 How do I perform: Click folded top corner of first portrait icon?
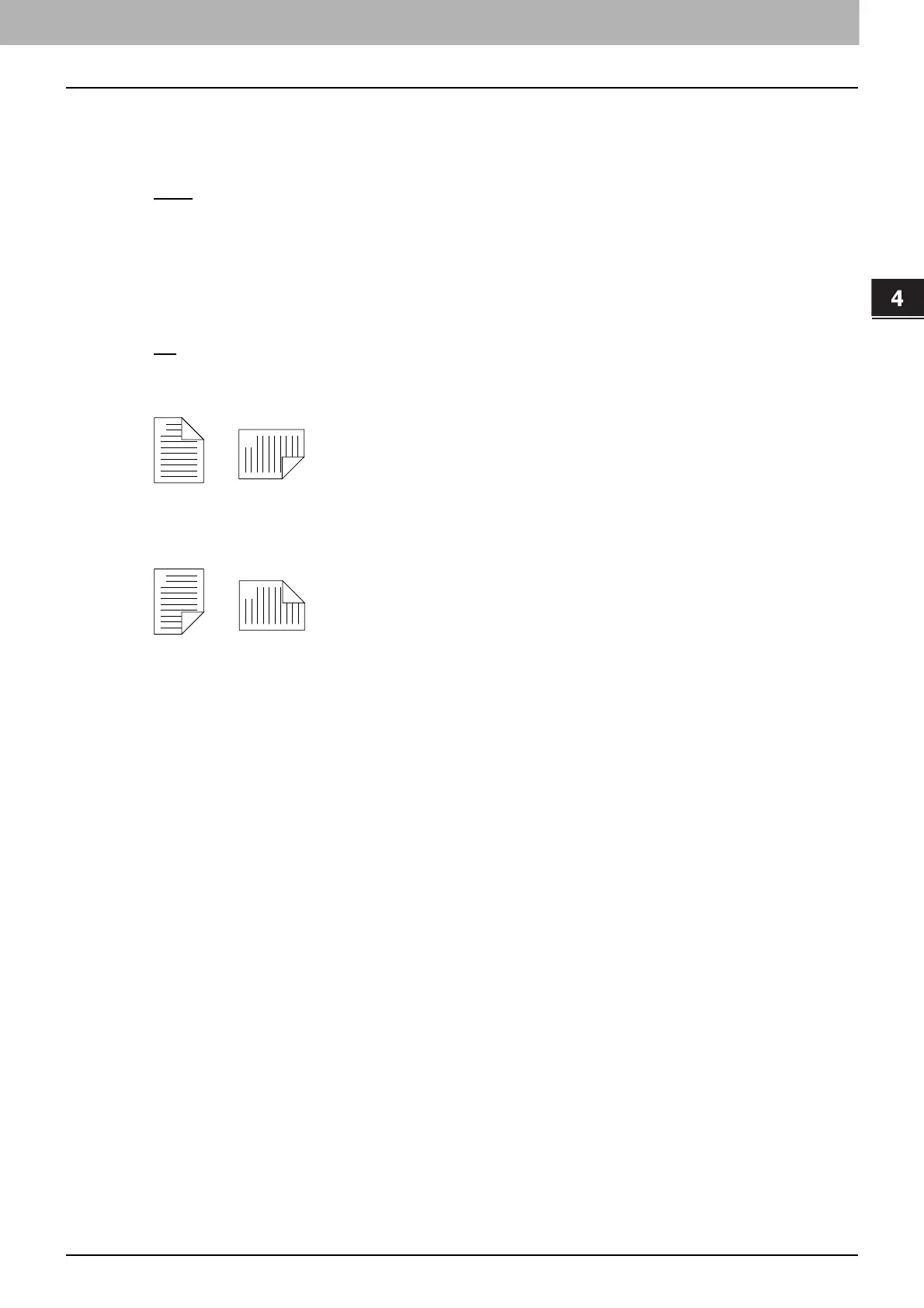(194, 429)
